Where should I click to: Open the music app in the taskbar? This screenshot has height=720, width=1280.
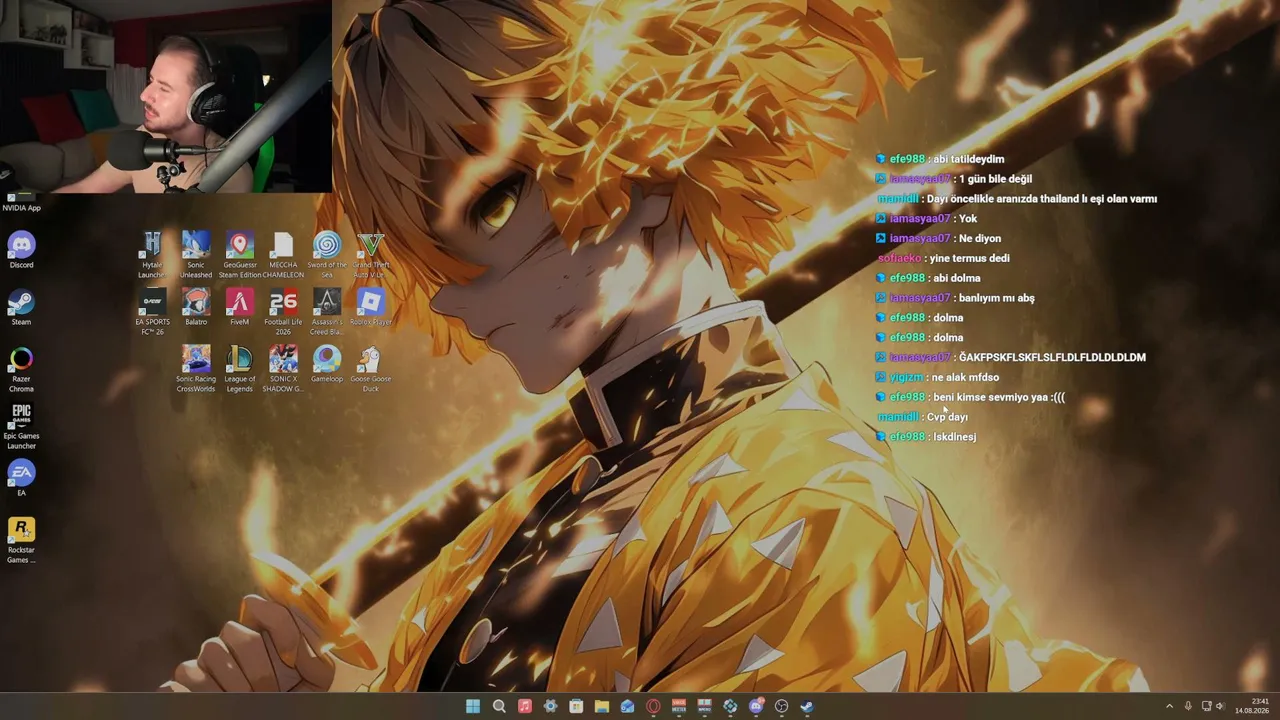point(525,706)
